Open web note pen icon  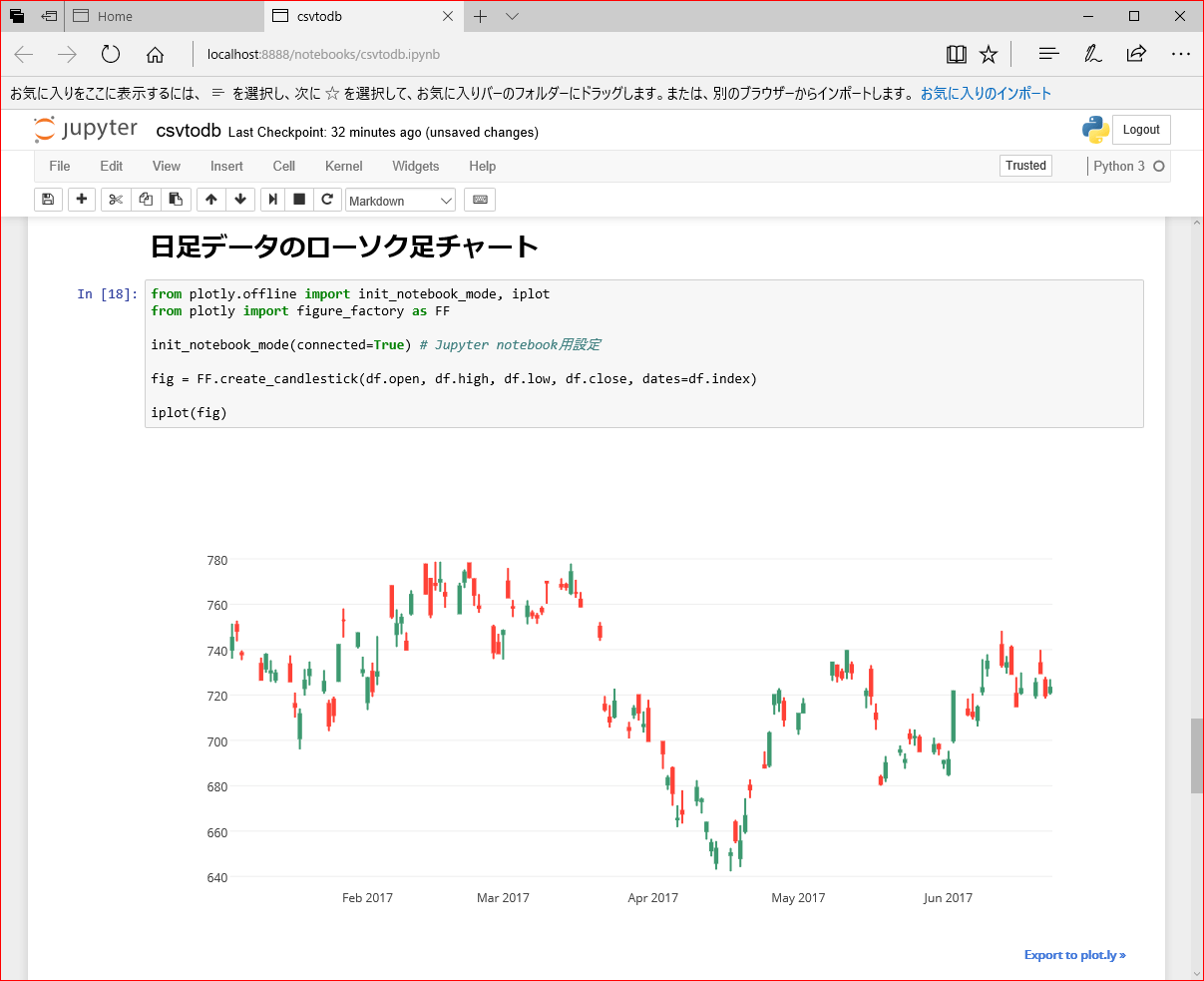click(1092, 54)
